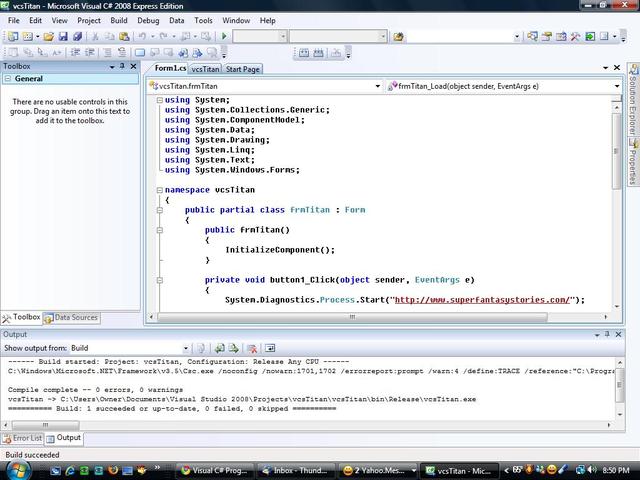640x480 pixels.
Task: Collapse the namespace vcsTitan outlining block
Action: pyautogui.click(x=160, y=190)
